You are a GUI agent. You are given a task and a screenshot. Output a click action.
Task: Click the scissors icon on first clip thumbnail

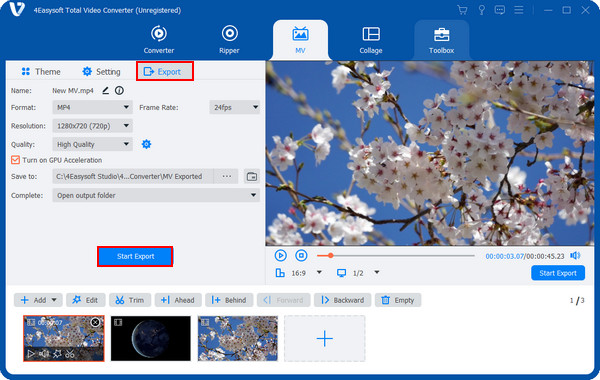(70, 354)
